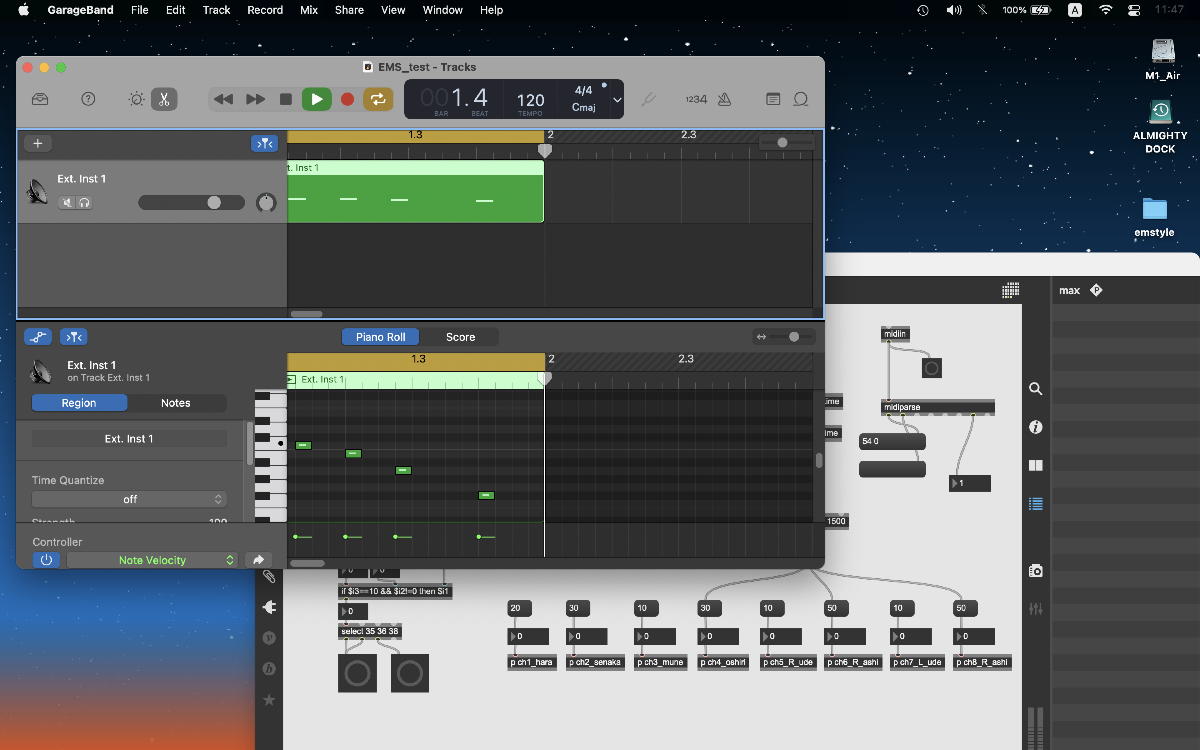Open the Note Velocity controller dropdown
The height and width of the screenshot is (750, 1200).
(153, 560)
